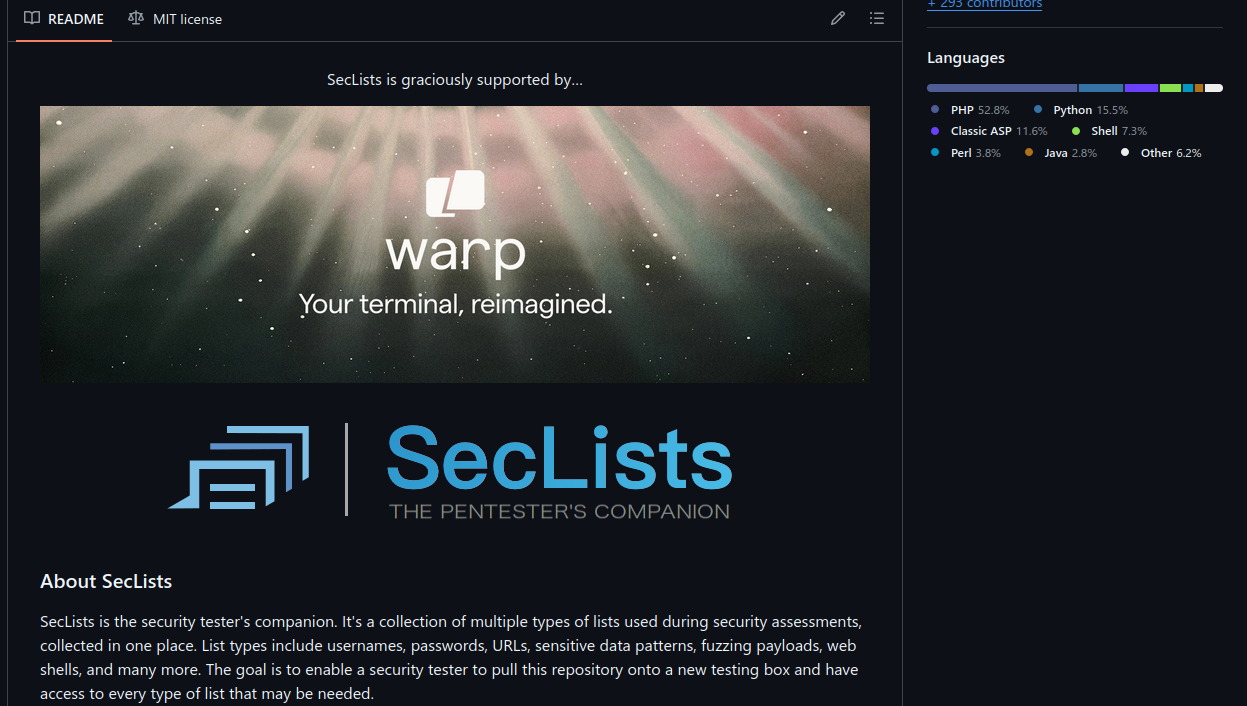Viewport: 1247px width, 706px height.
Task: Click the stacked-lists SecLists emblem
Action: click(239, 467)
